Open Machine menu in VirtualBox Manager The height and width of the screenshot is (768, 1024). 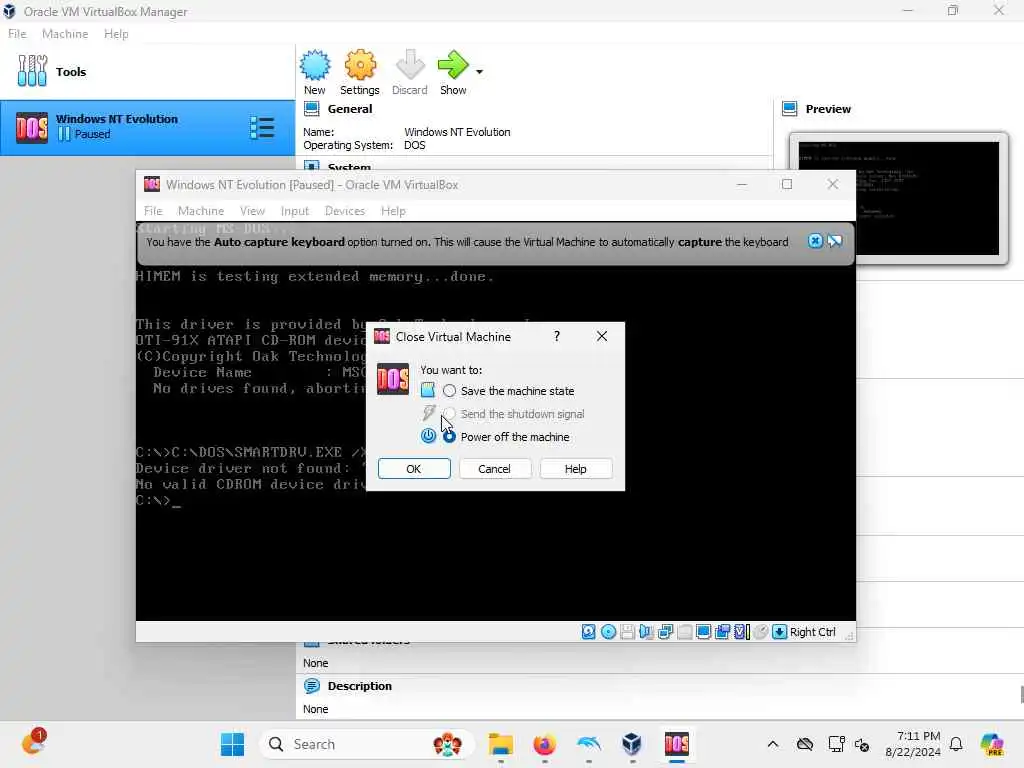[65, 34]
